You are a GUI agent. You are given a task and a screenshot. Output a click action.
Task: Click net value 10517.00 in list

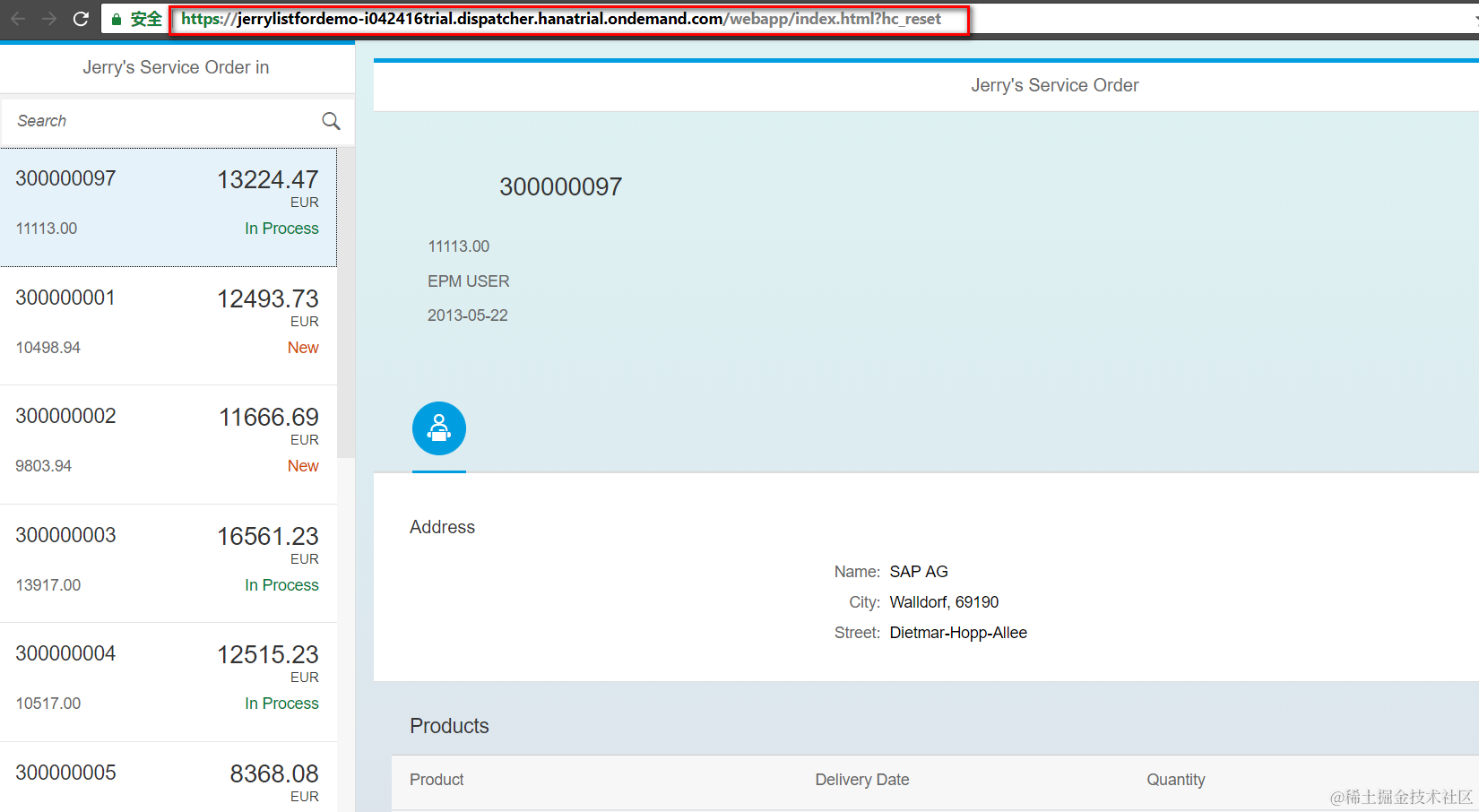pyautogui.click(x=48, y=704)
